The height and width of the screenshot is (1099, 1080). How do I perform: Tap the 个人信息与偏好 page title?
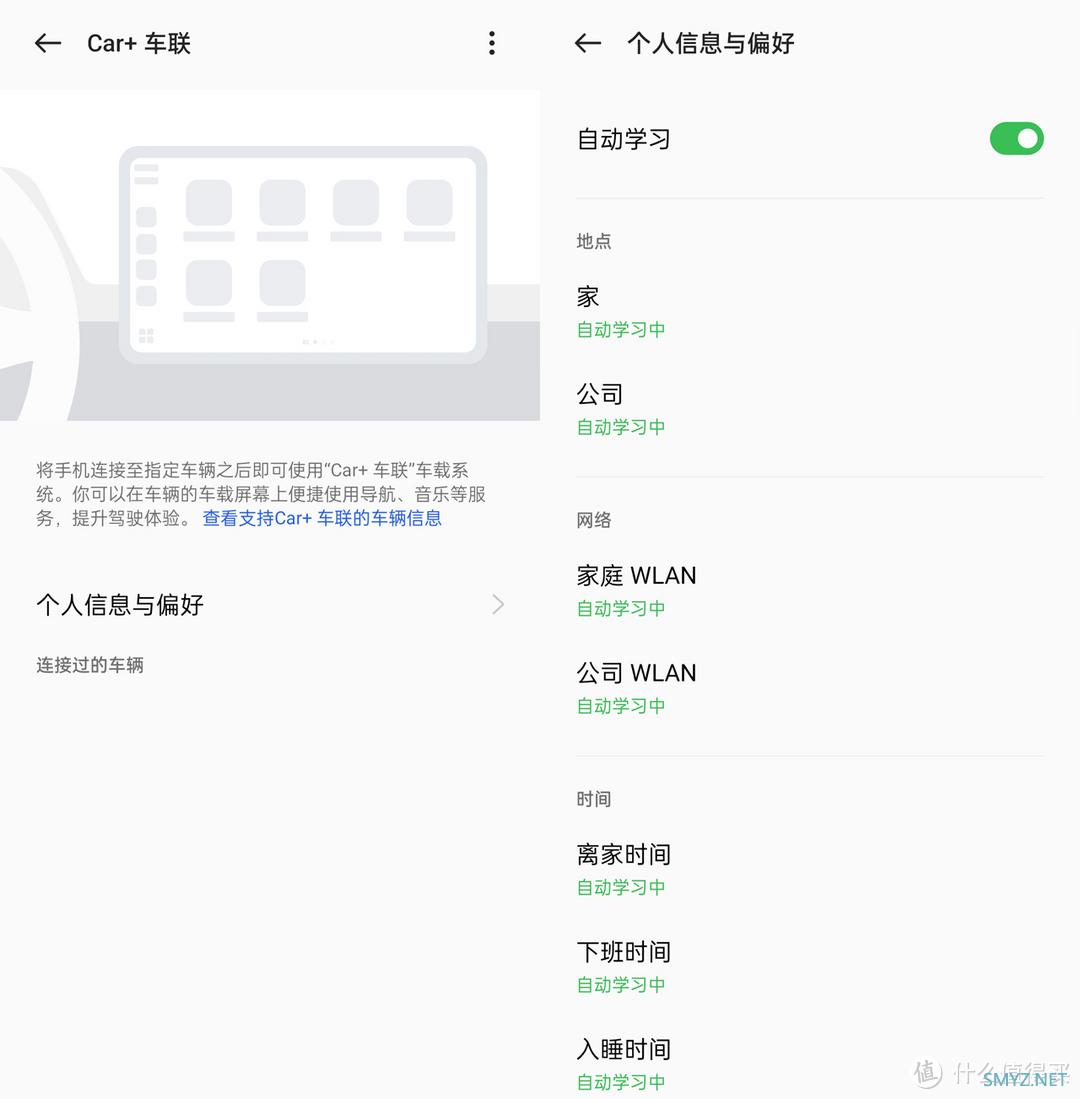pyautogui.click(x=711, y=43)
